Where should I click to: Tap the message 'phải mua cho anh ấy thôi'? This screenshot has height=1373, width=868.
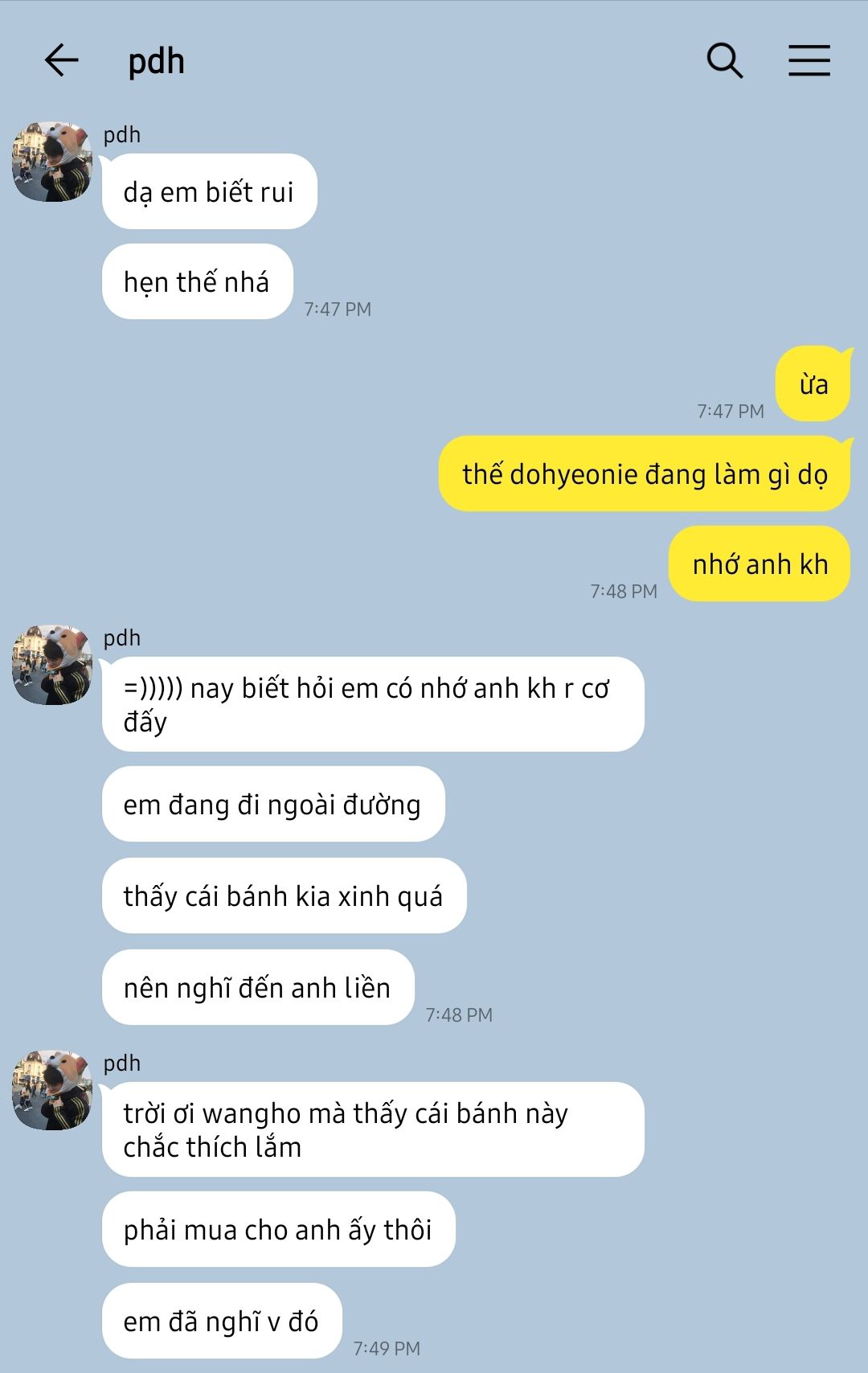tap(279, 1229)
